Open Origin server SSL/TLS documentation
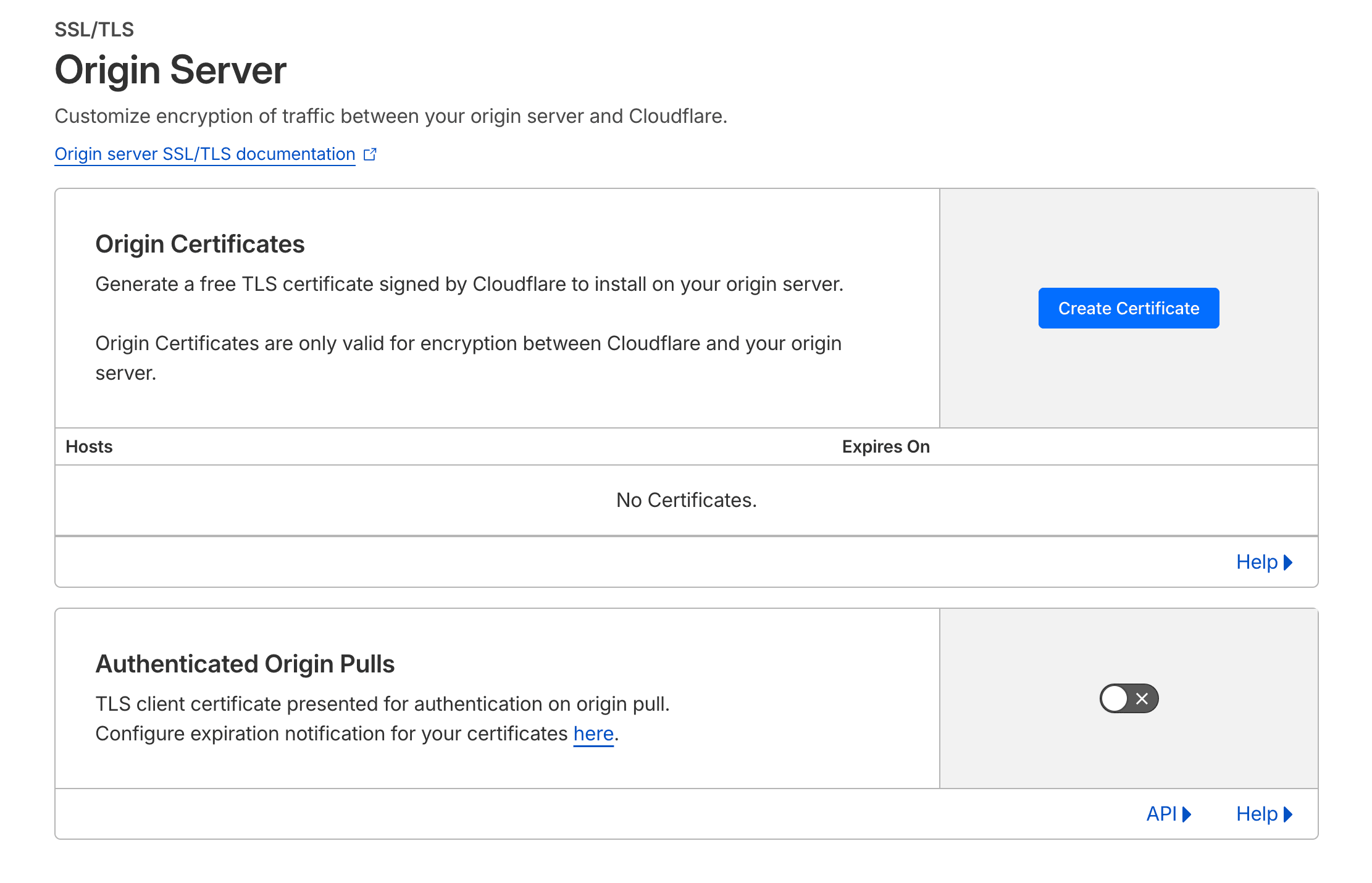Screen dimensions: 1372x883 click(204, 154)
